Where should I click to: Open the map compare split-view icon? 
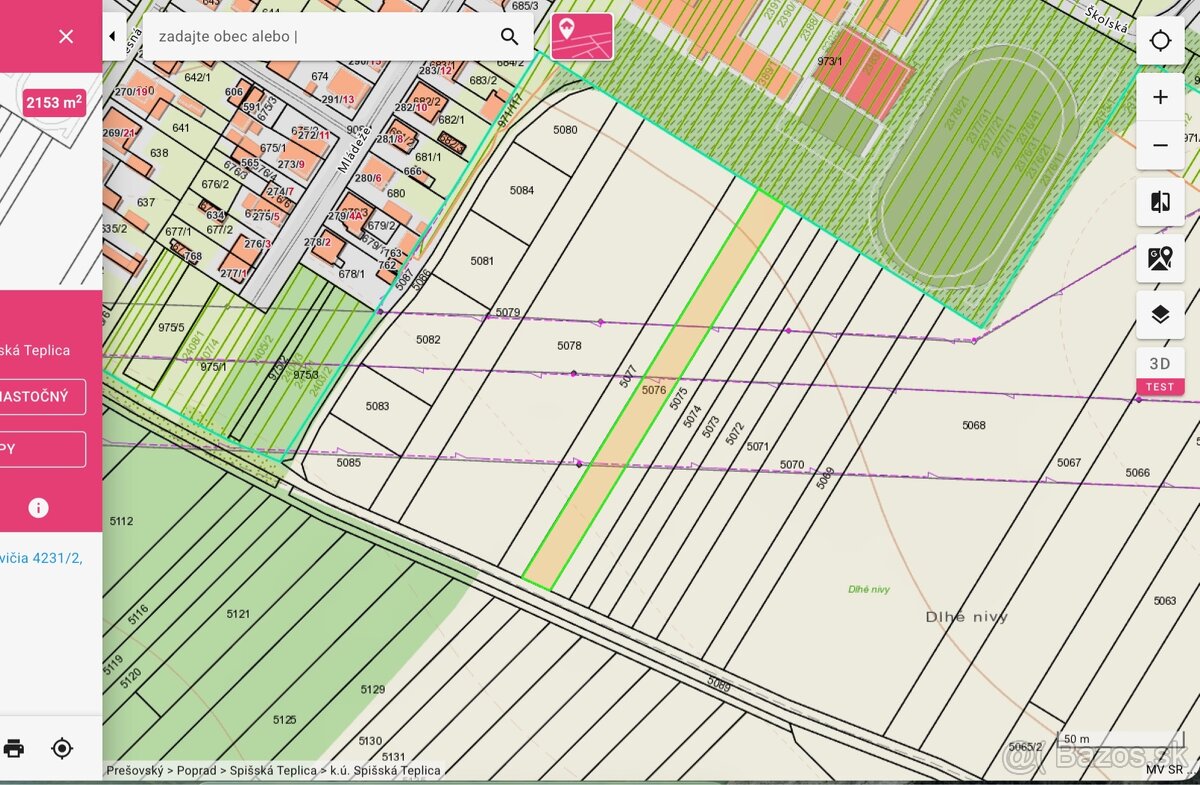tap(1160, 203)
